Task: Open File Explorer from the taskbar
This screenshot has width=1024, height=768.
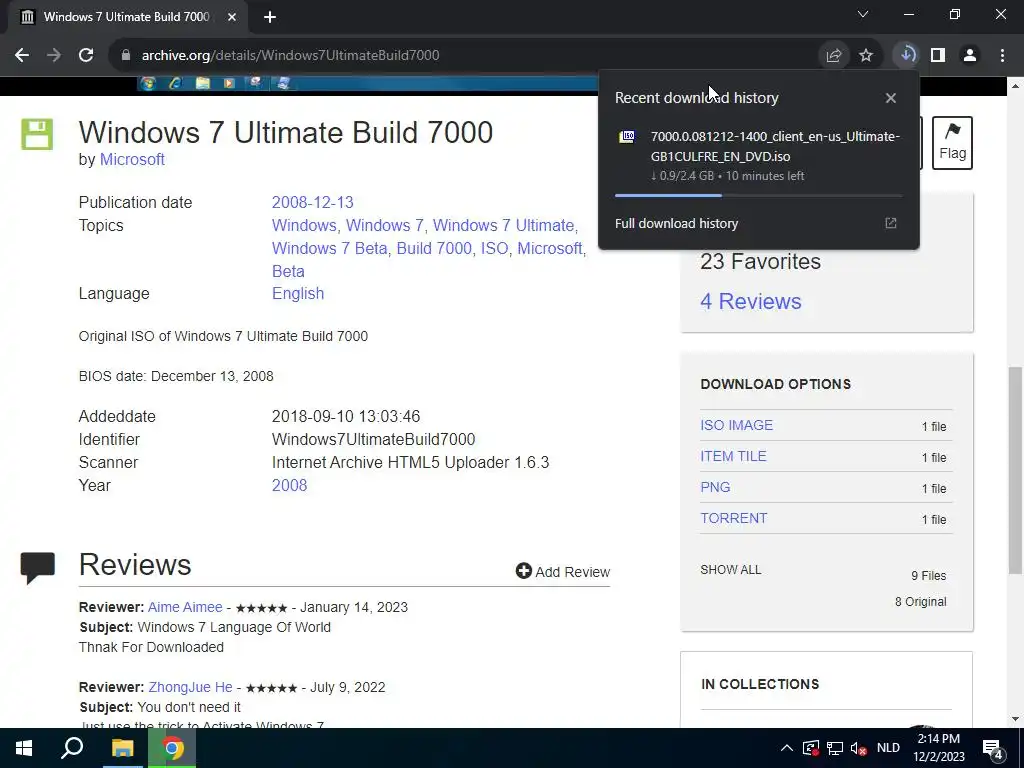Action: click(x=122, y=748)
